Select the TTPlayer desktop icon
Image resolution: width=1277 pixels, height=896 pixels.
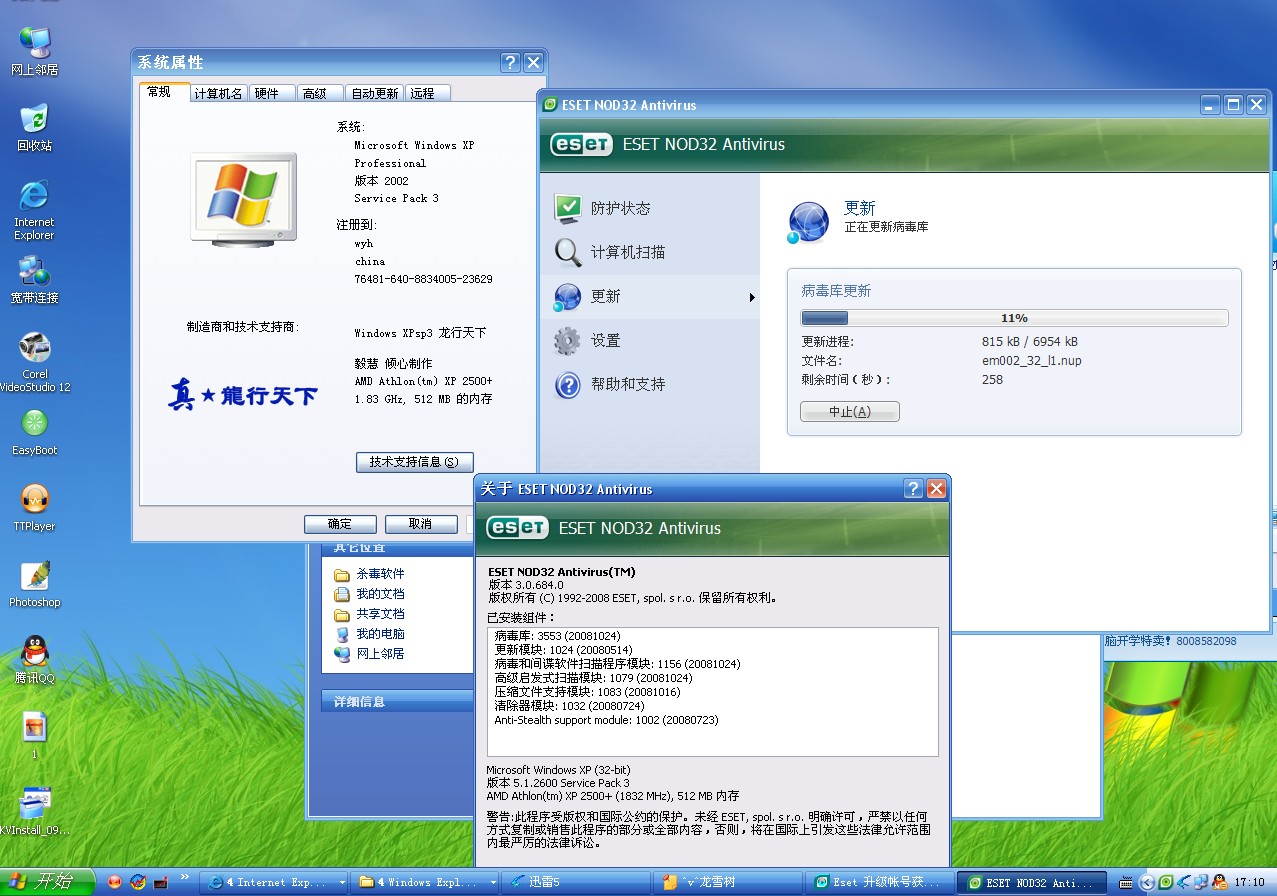point(35,508)
